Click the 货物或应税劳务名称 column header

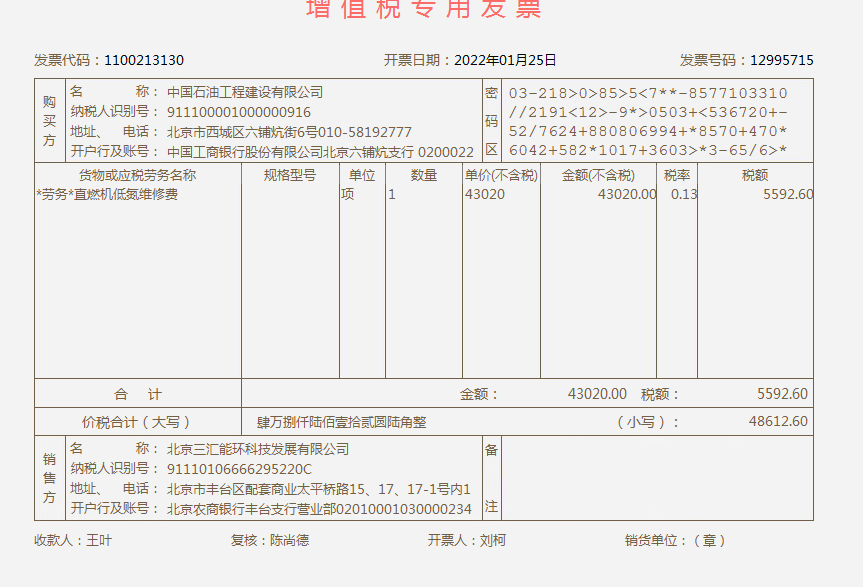pos(138,175)
